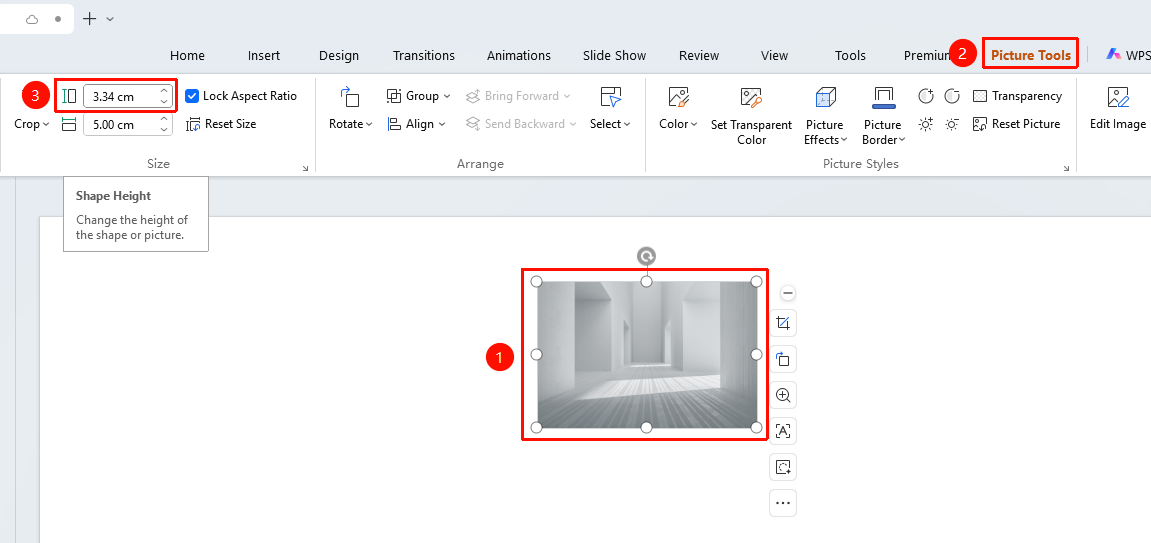Open the Design tab

tap(339, 56)
